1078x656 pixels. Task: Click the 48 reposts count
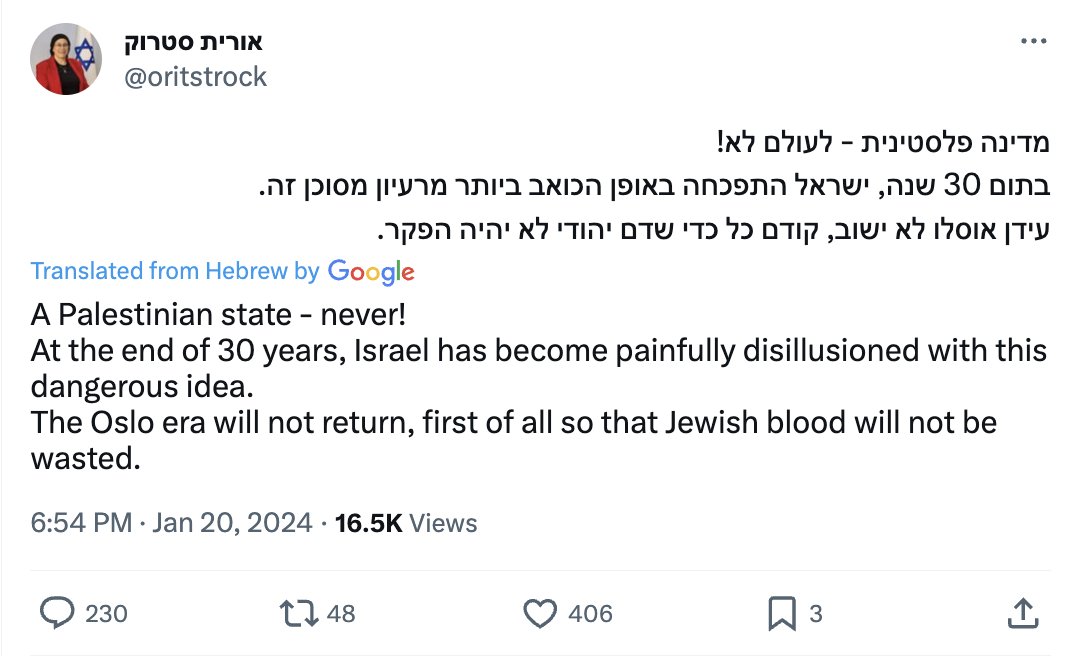coord(341,613)
